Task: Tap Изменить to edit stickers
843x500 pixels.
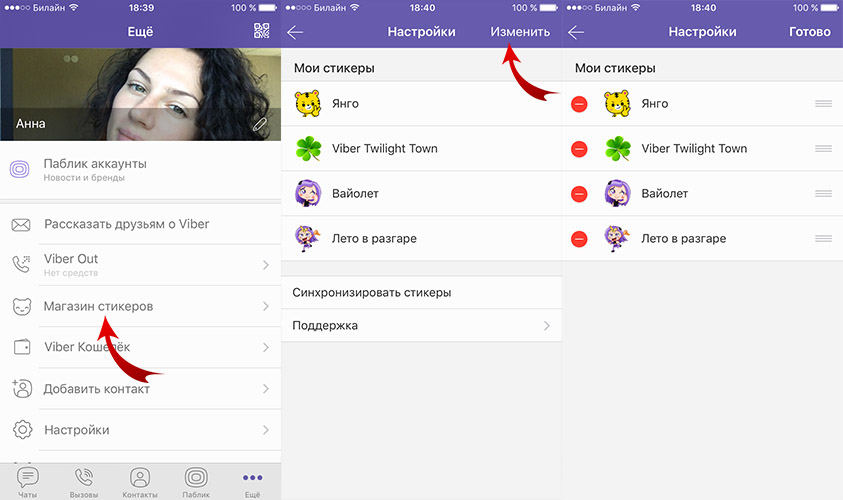Action: (x=520, y=32)
